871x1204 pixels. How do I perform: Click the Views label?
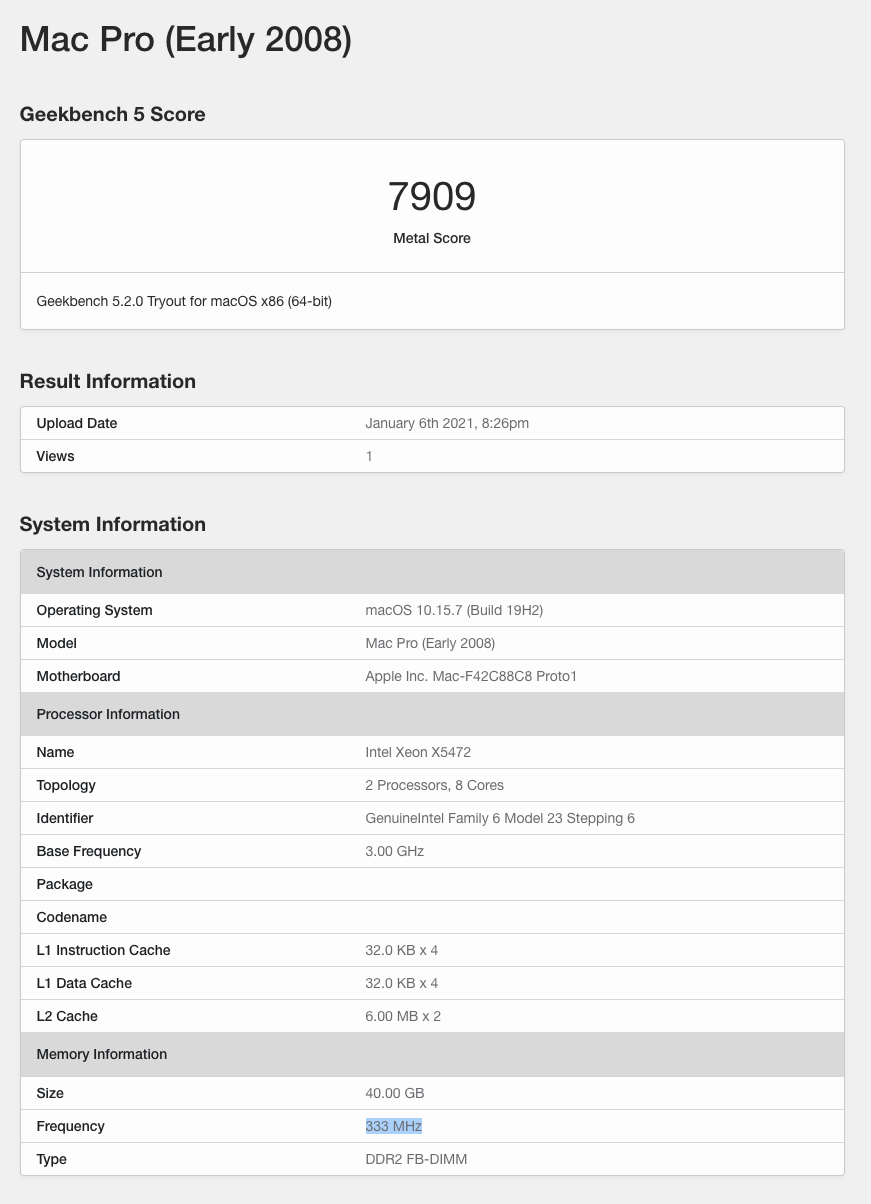tap(56, 456)
